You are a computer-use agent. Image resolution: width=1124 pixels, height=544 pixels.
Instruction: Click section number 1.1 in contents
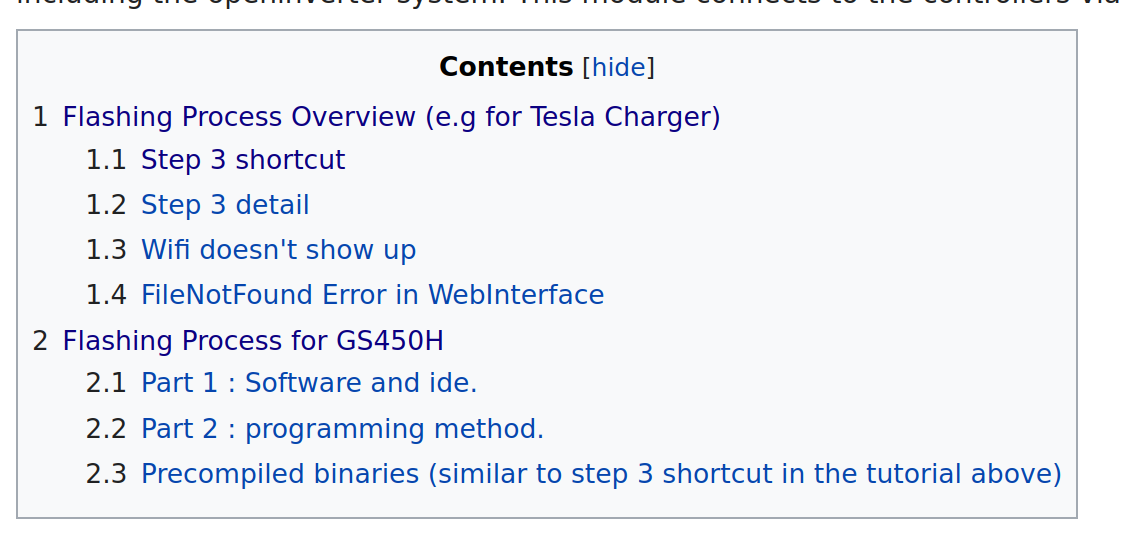(106, 161)
